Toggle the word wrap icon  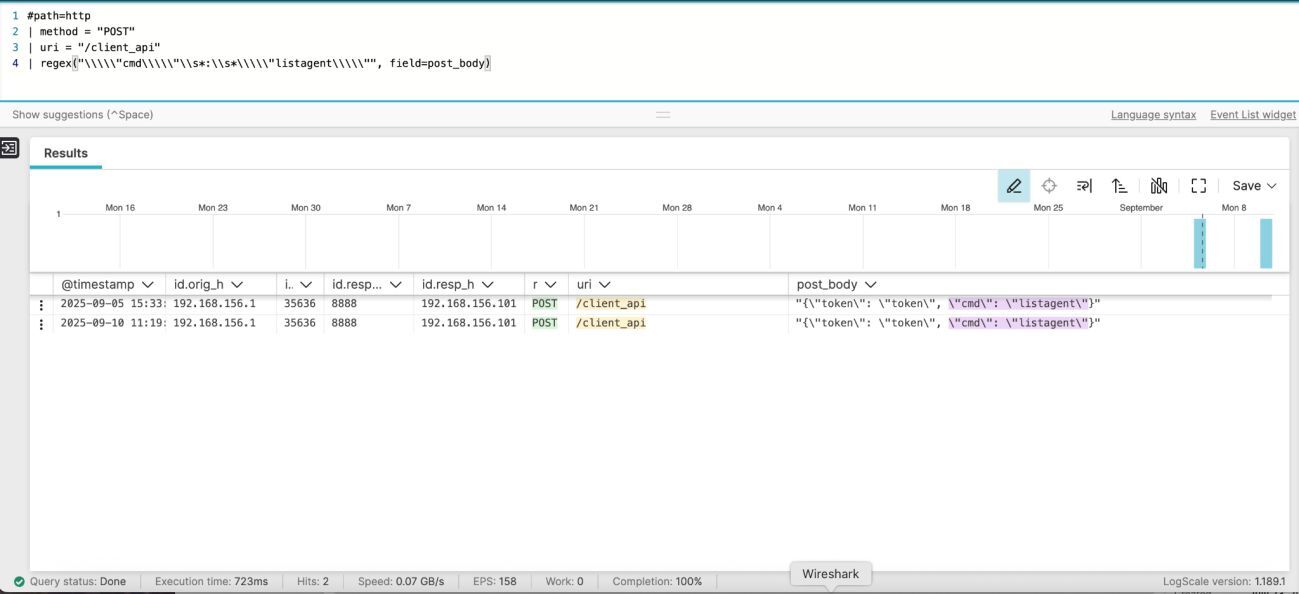click(x=1084, y=186)
